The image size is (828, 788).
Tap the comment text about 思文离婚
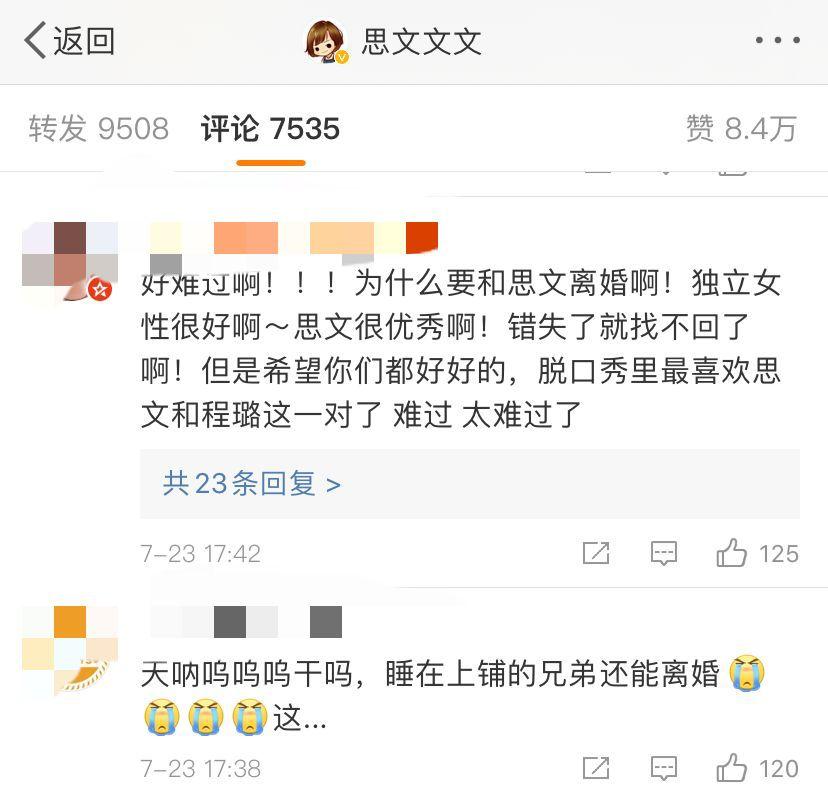(462, 350)
